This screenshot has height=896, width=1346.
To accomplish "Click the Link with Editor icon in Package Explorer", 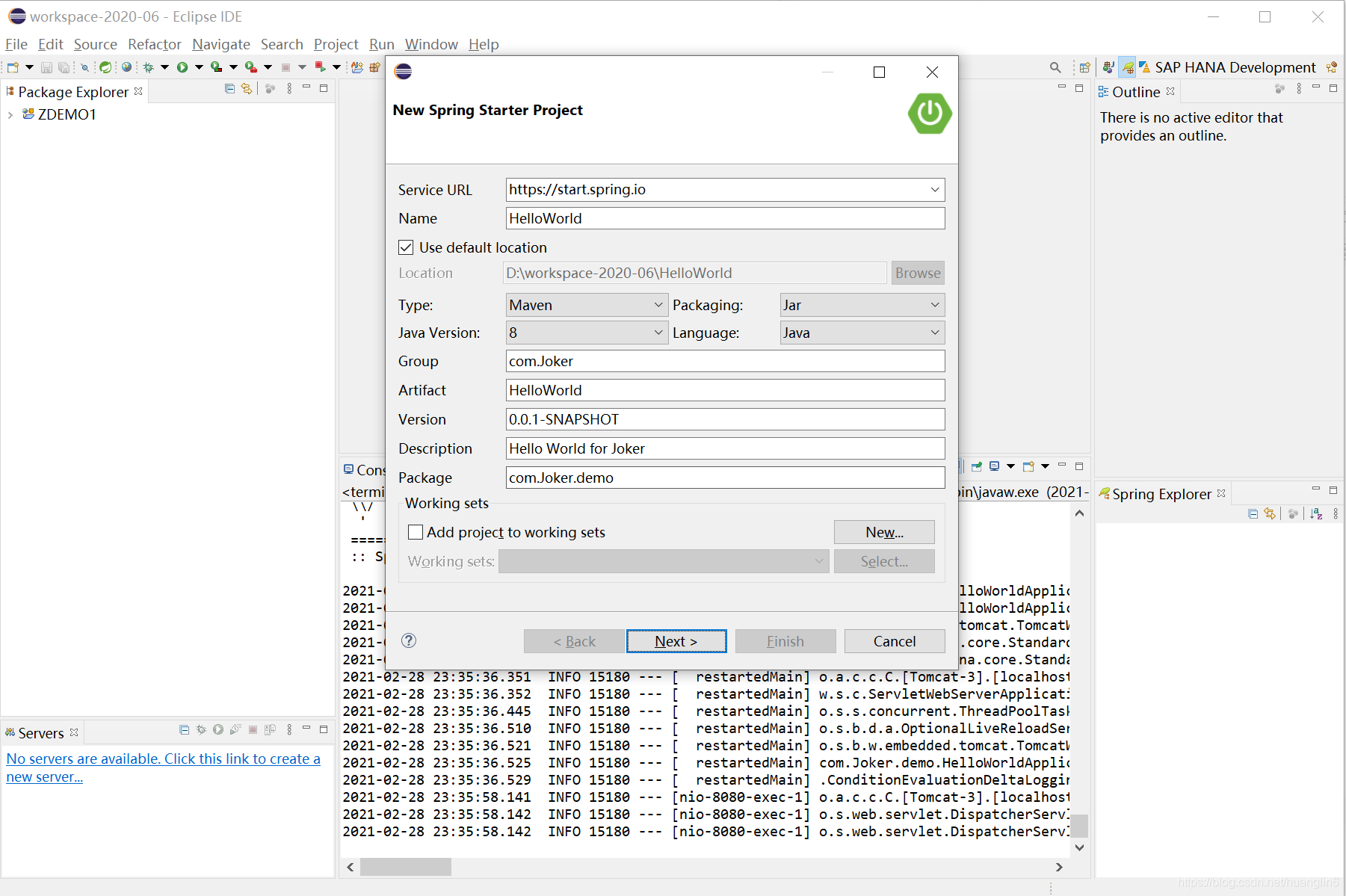I will pyautogui.click(x=247, y=88).
